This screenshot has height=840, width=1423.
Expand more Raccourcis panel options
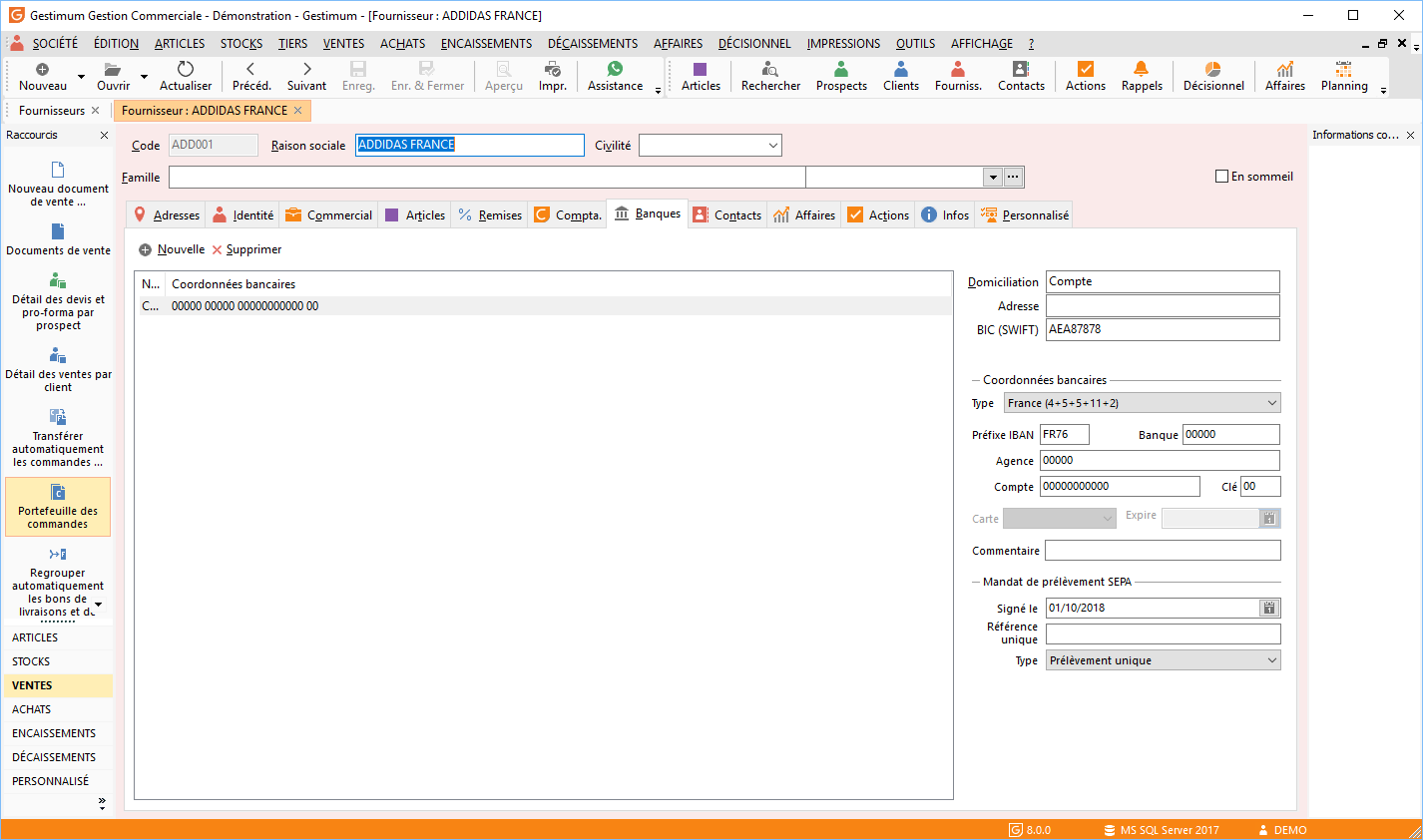tap(102, 802)
